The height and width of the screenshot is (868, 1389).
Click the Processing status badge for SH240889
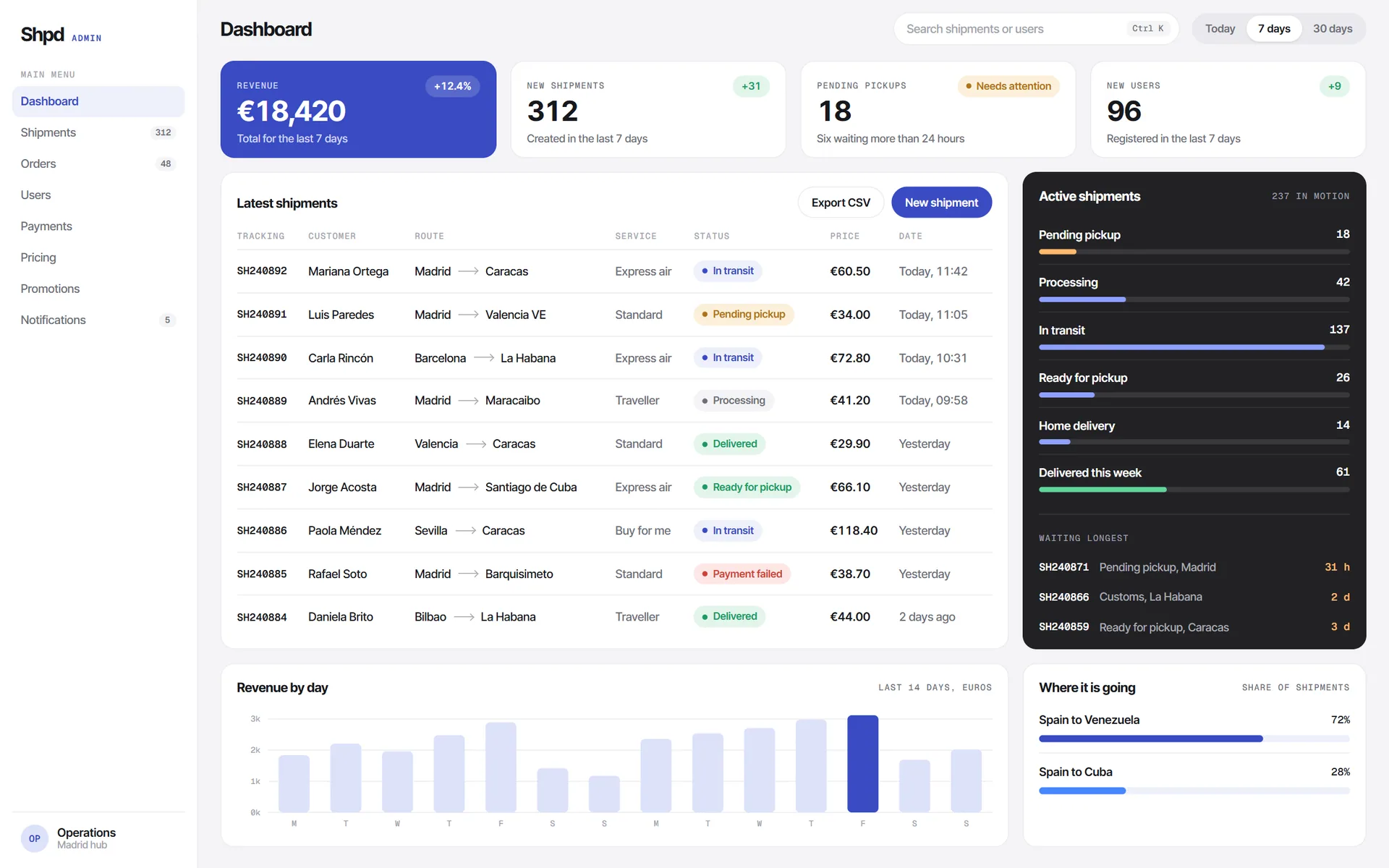(x=734, y=400)
